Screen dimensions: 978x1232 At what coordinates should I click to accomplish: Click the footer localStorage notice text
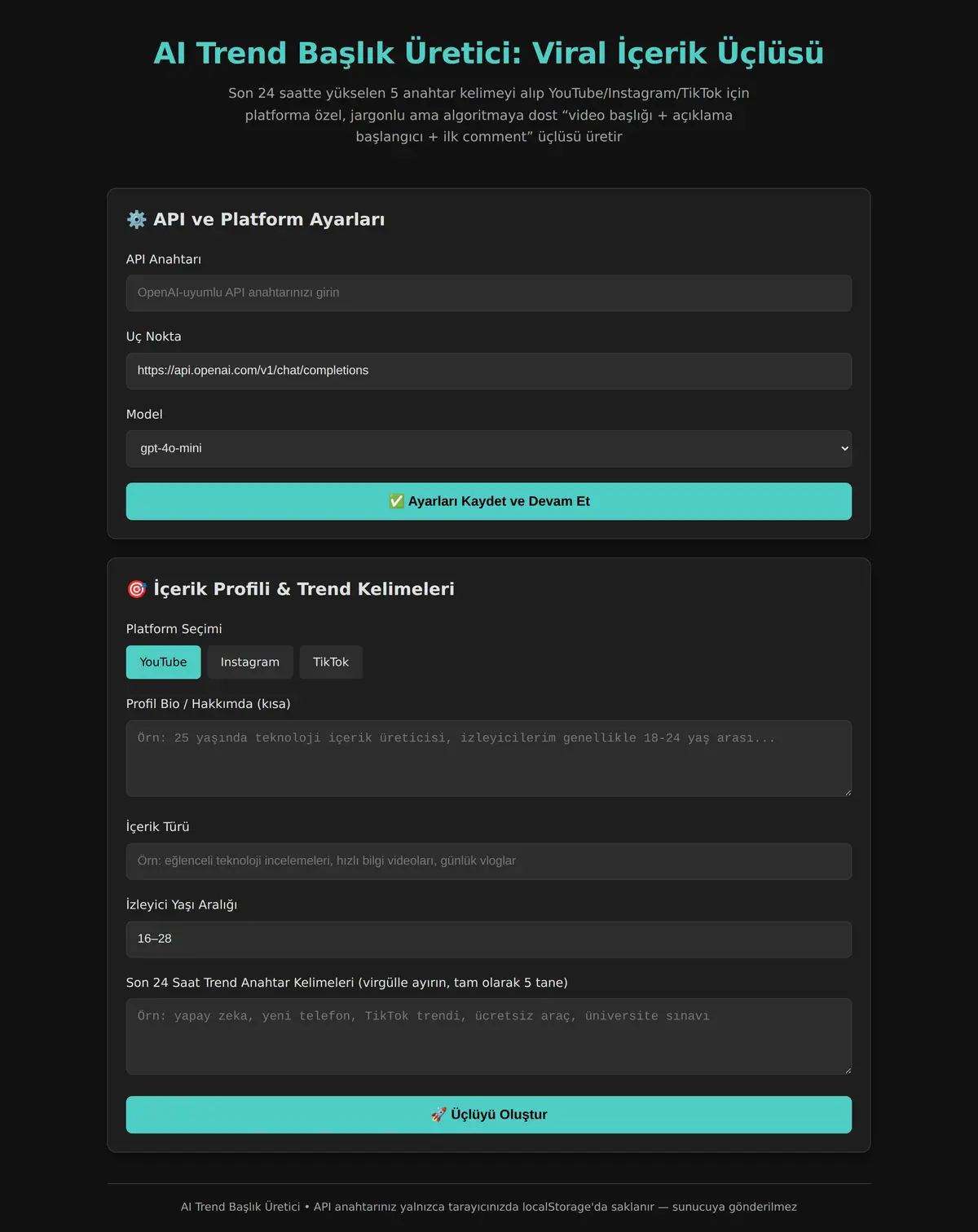pos(489,1207)
